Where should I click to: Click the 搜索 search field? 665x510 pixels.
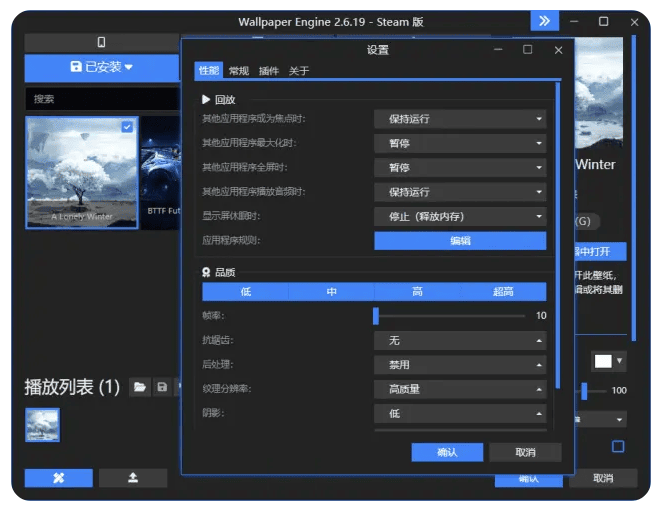pos(101,99)
